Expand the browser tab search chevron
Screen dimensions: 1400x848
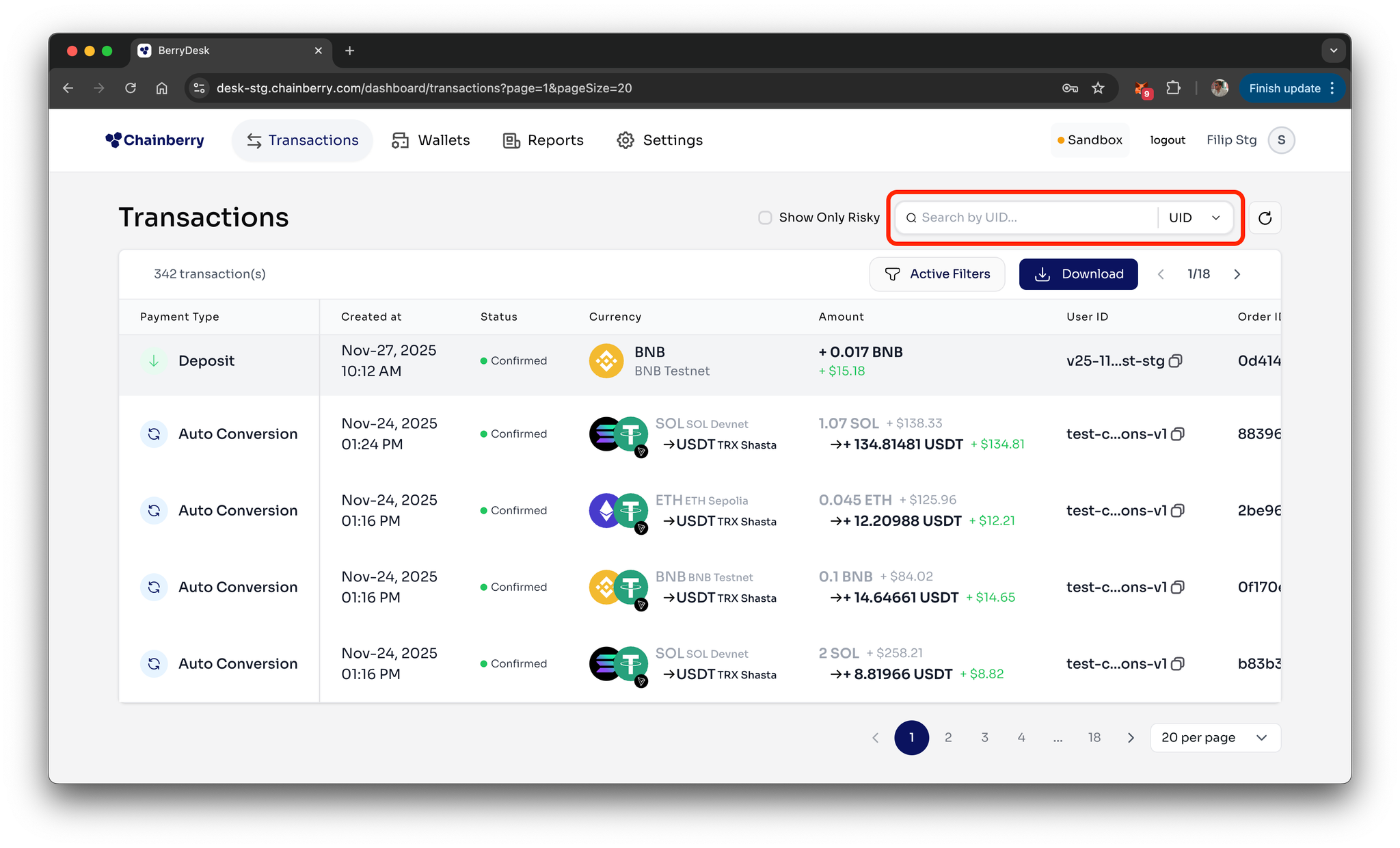(1333, 51)
